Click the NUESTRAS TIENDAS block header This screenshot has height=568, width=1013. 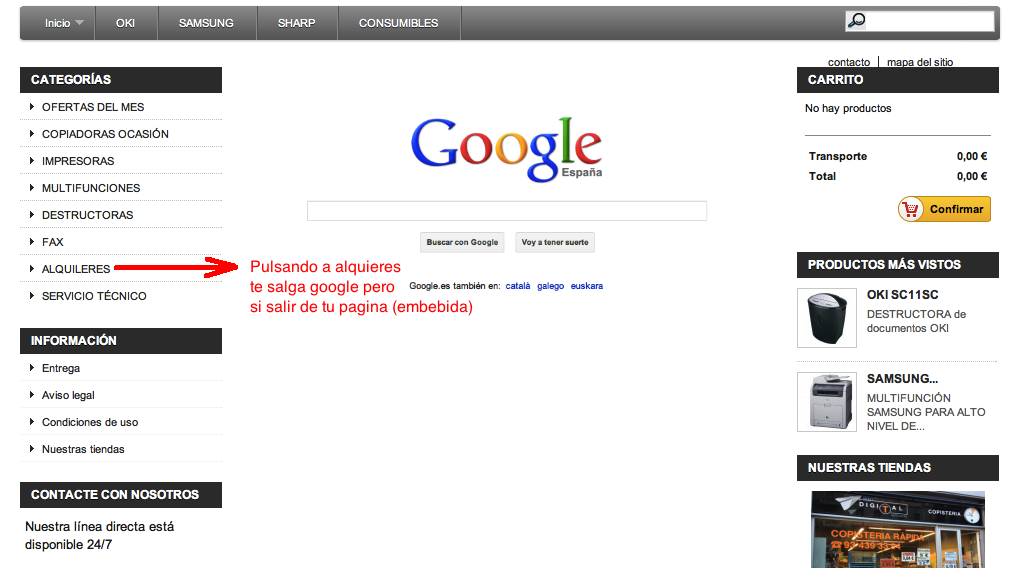(x=898, y=468)
